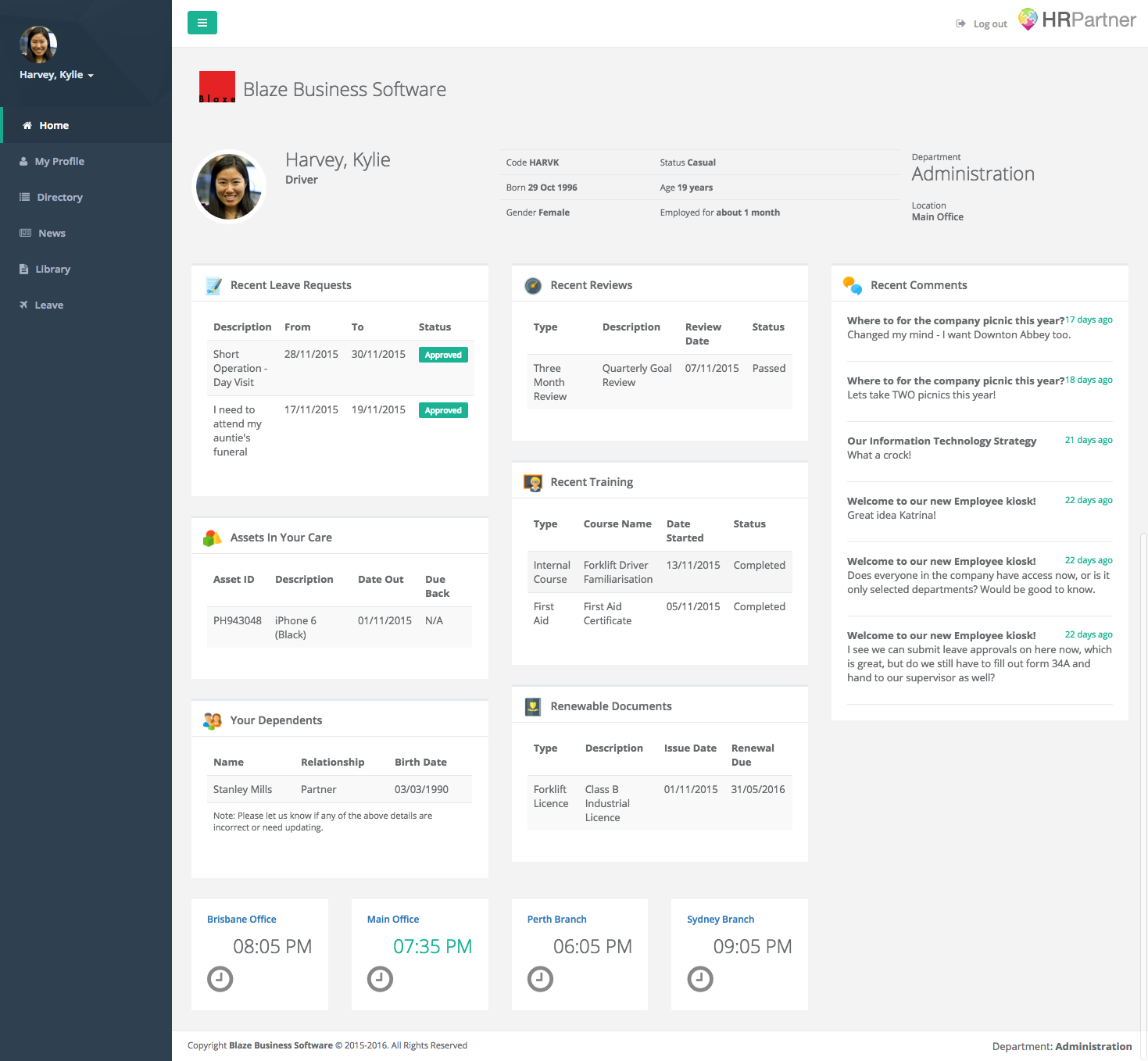The image size is (1148, 1061).
Task: Click the Your Dependents people icon
Action: pyautogui.click(x=213, y=721)
